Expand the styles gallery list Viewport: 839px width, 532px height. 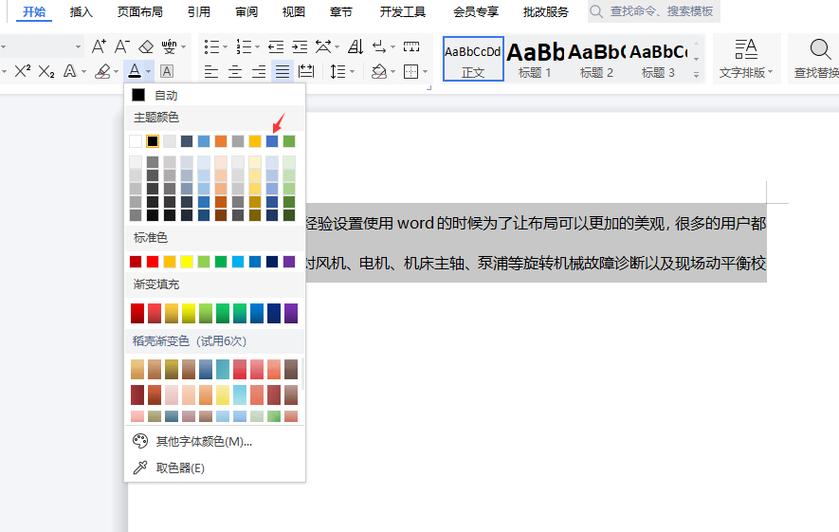click(x=696, y=75)
